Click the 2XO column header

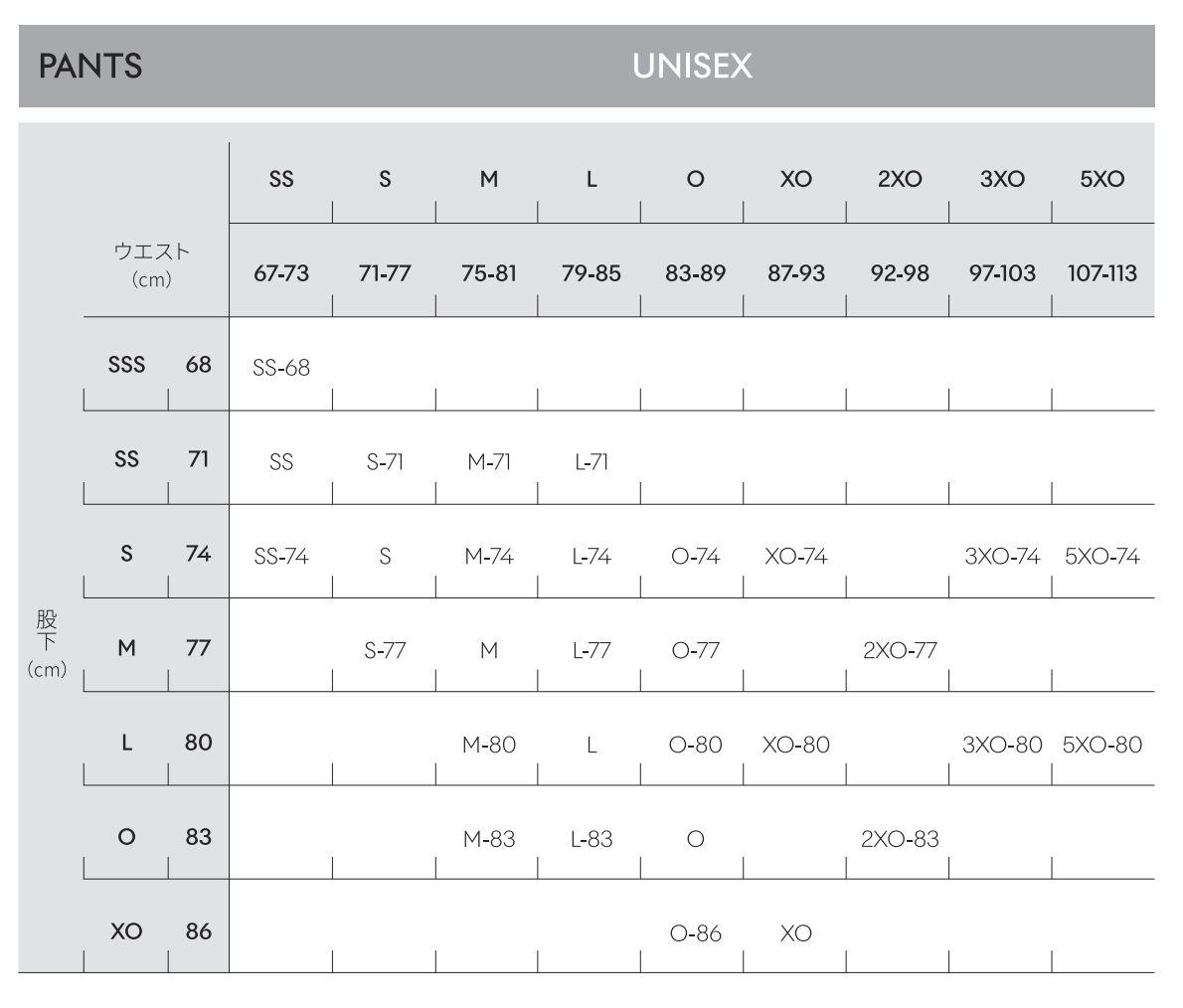[x=897, y=180]
